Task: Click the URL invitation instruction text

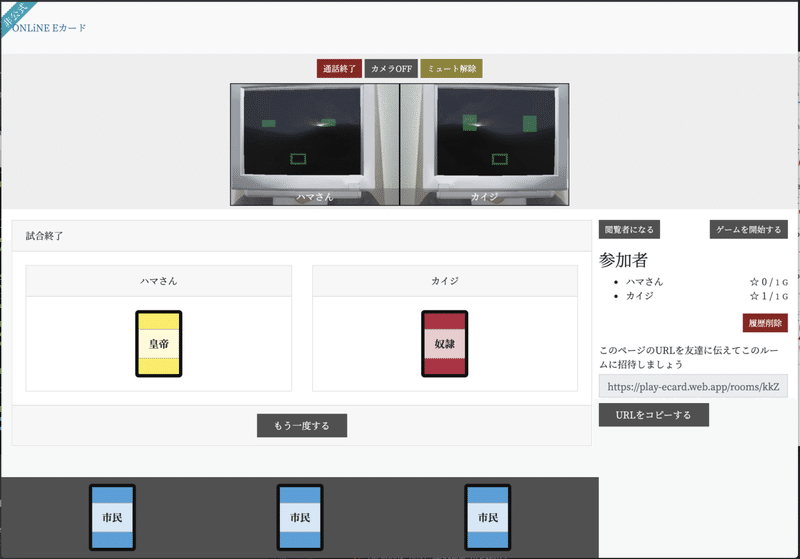Action: coord(689,357)
